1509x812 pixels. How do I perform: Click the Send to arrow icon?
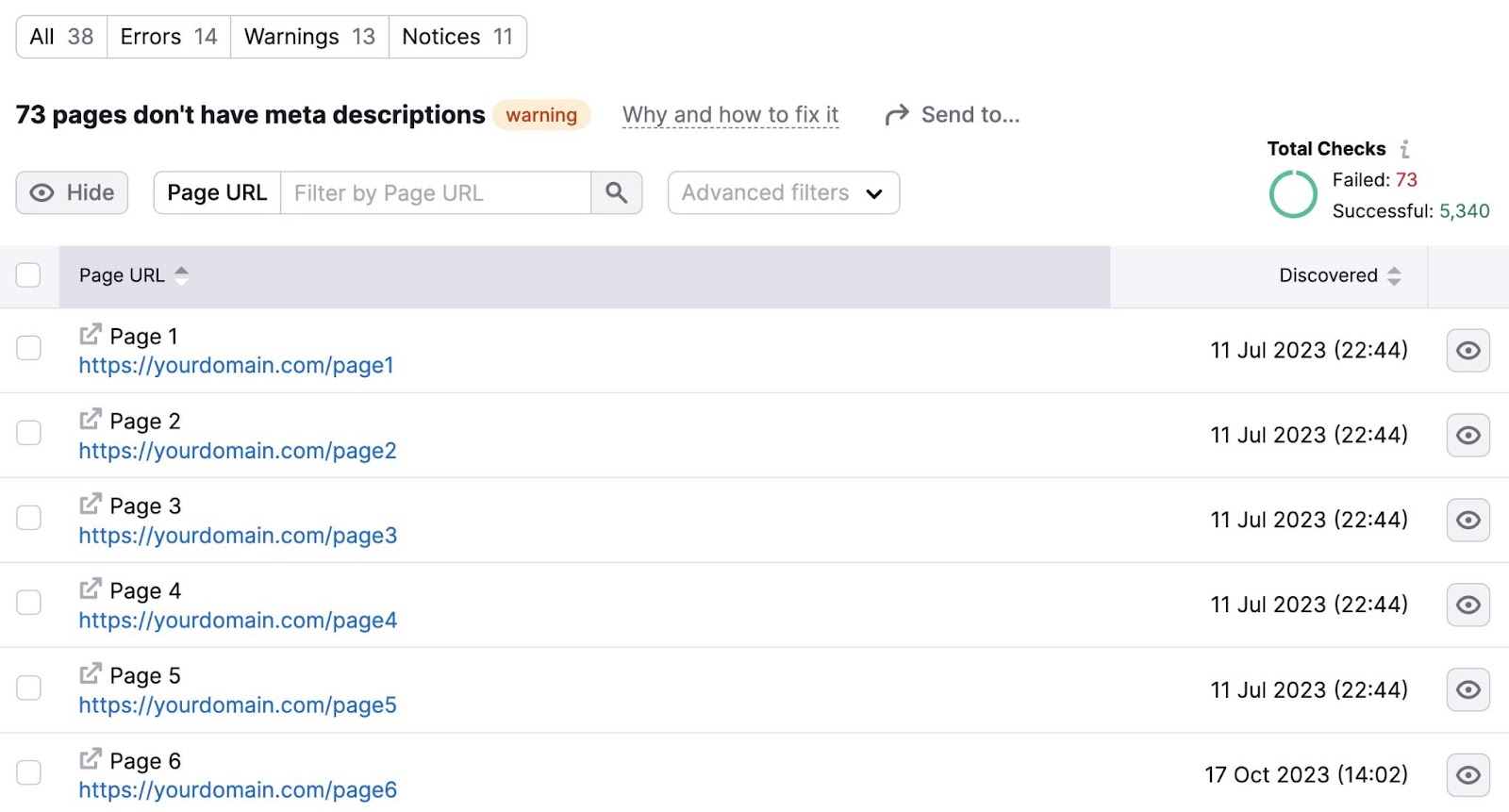click(897, 115)
